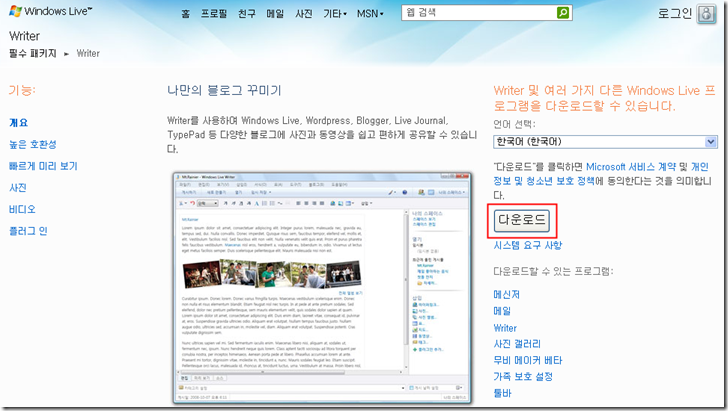This screenshot has width=728, height=411.
Task: Click the 가족 보호 설정 link
Action: [523, 377]
